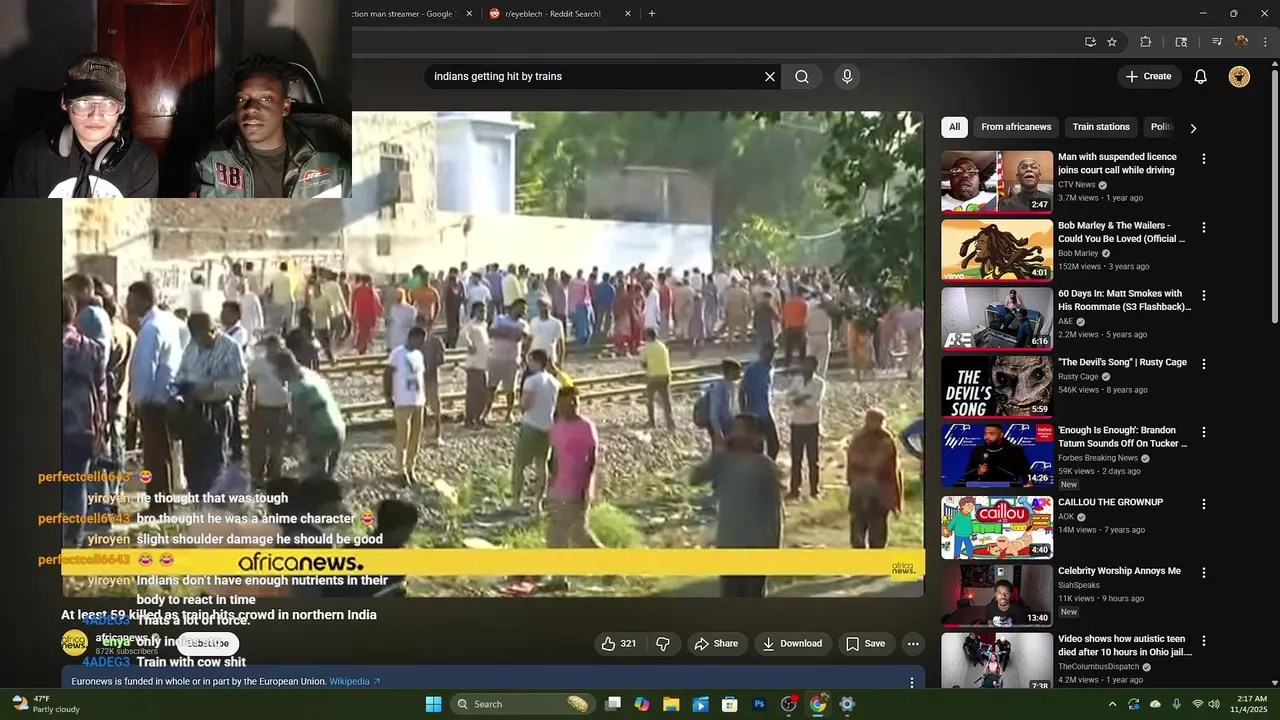
Task: Start voice search with microphone icon
Action: pos(847,77)
